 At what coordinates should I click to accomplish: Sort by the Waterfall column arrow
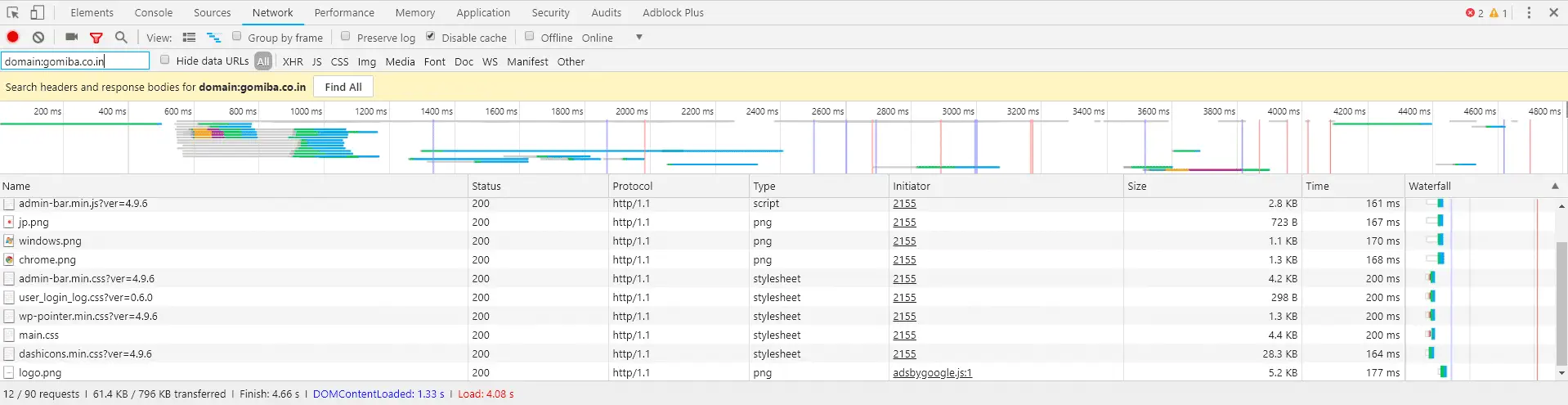(x=1555, y=186)
